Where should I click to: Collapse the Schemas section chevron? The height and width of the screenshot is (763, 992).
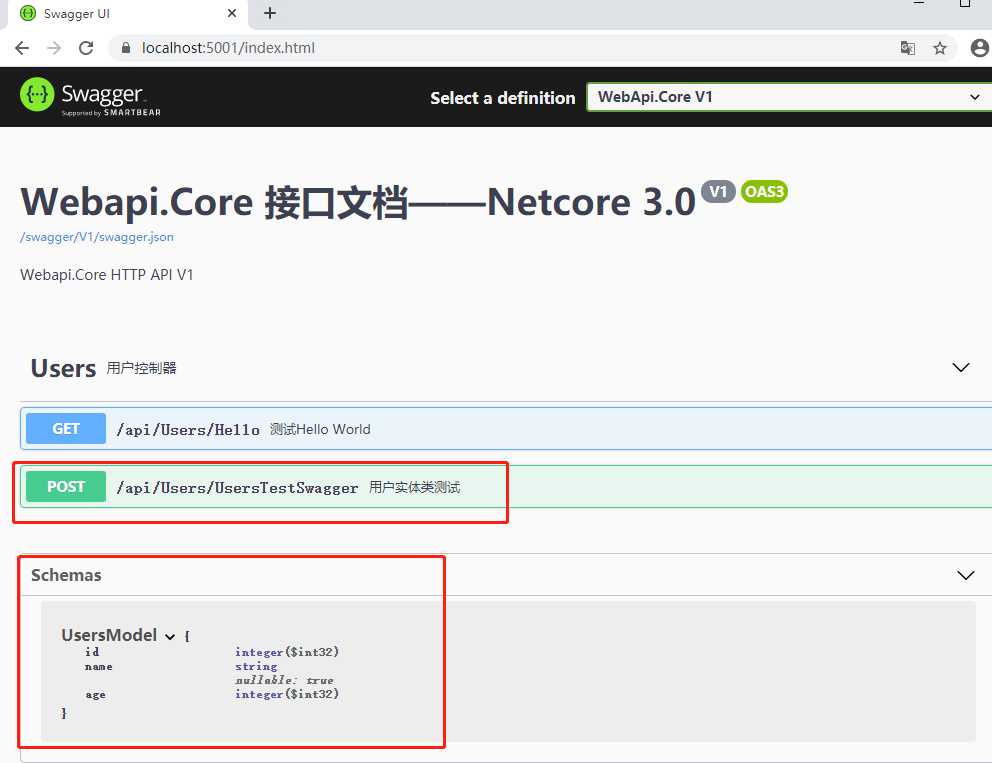point(965,575)
